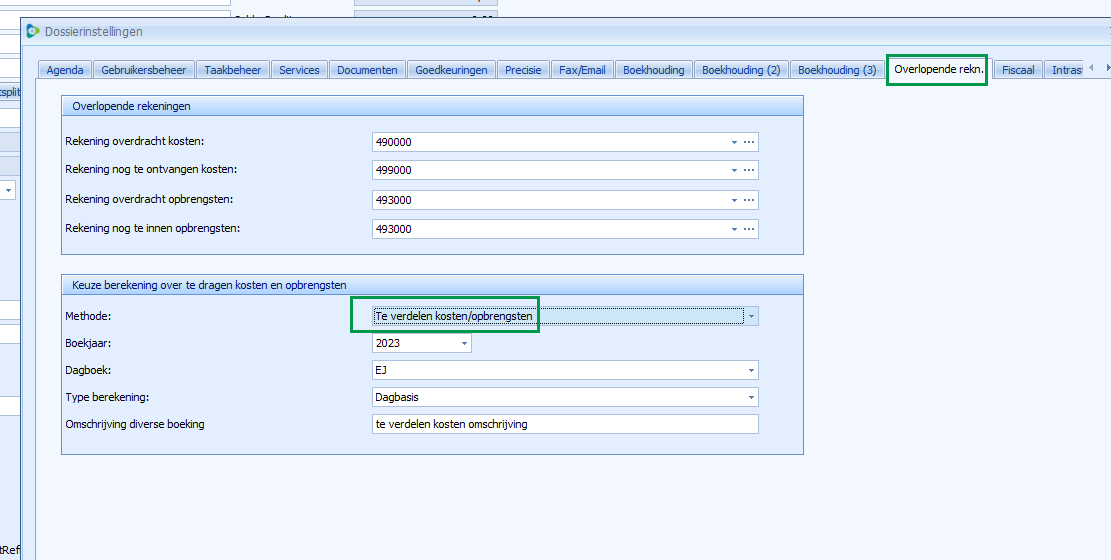1111x560 pixels.
Task: Expand the Methode dropdown
Action: (x=751, y=316)
